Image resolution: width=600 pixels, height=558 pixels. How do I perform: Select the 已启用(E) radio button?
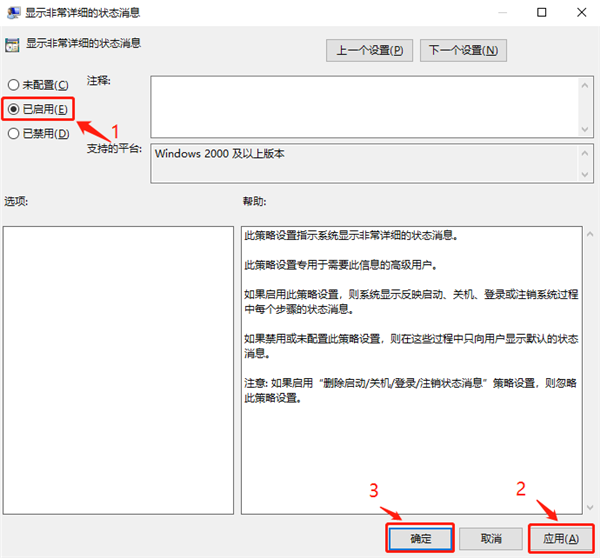click(x=38, y=109)
